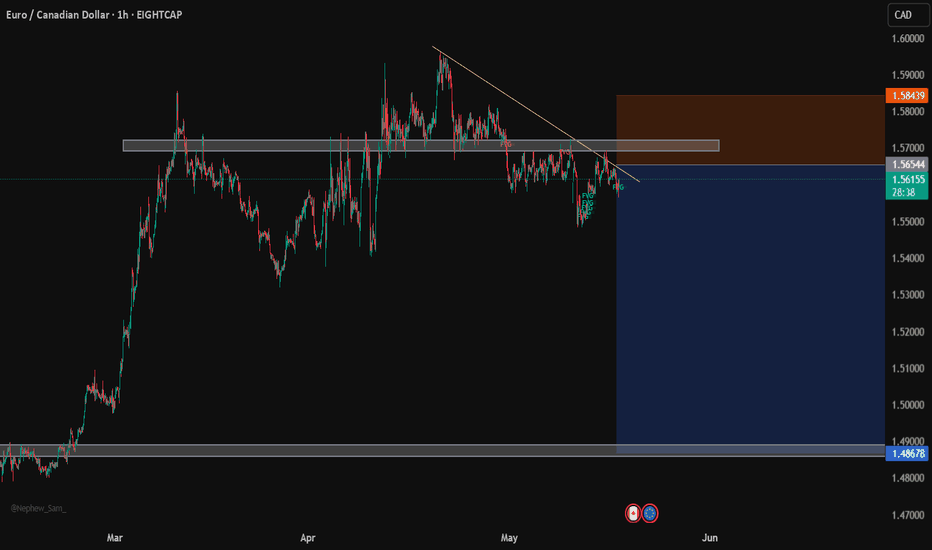Select the blue 1.48678 target price tag
Screen dimensions: 932x550
pos(907,454)
